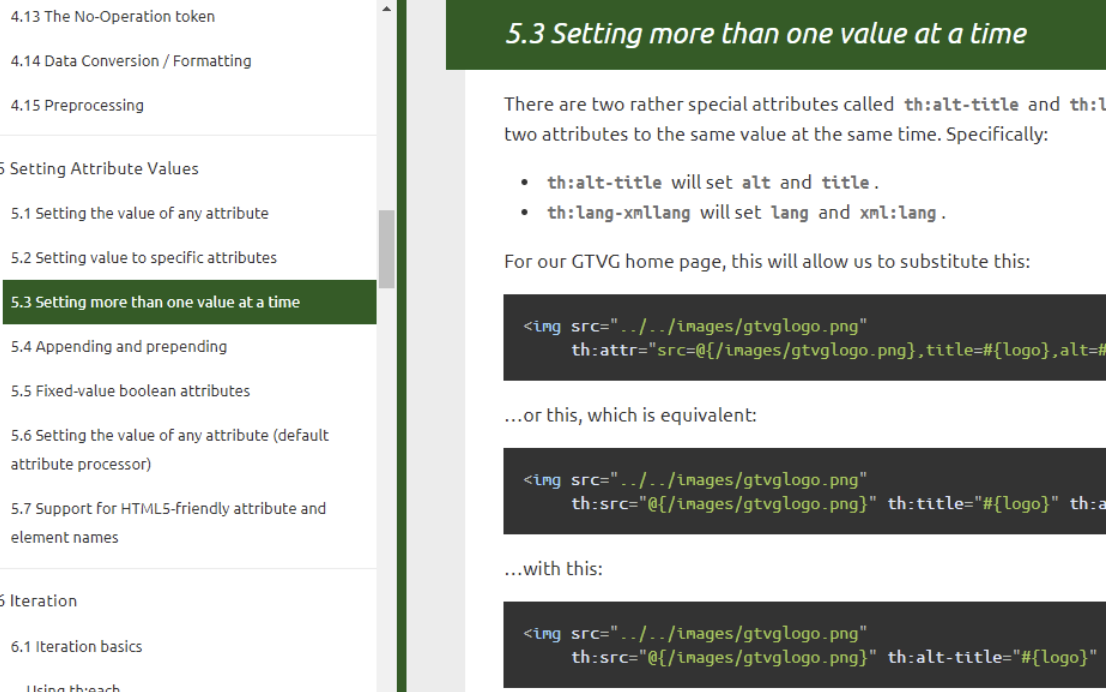Open 4.15 Preprocessing link

point(77,105)
